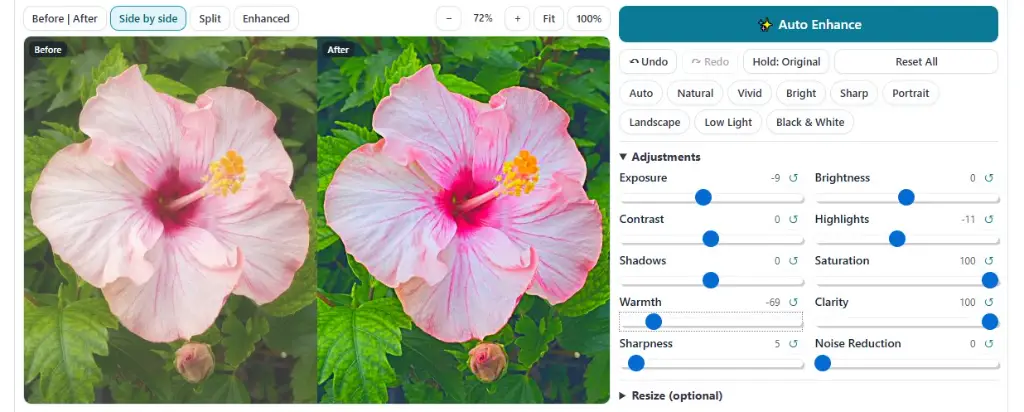Click the Brightness slider handle

click(906, 197)
